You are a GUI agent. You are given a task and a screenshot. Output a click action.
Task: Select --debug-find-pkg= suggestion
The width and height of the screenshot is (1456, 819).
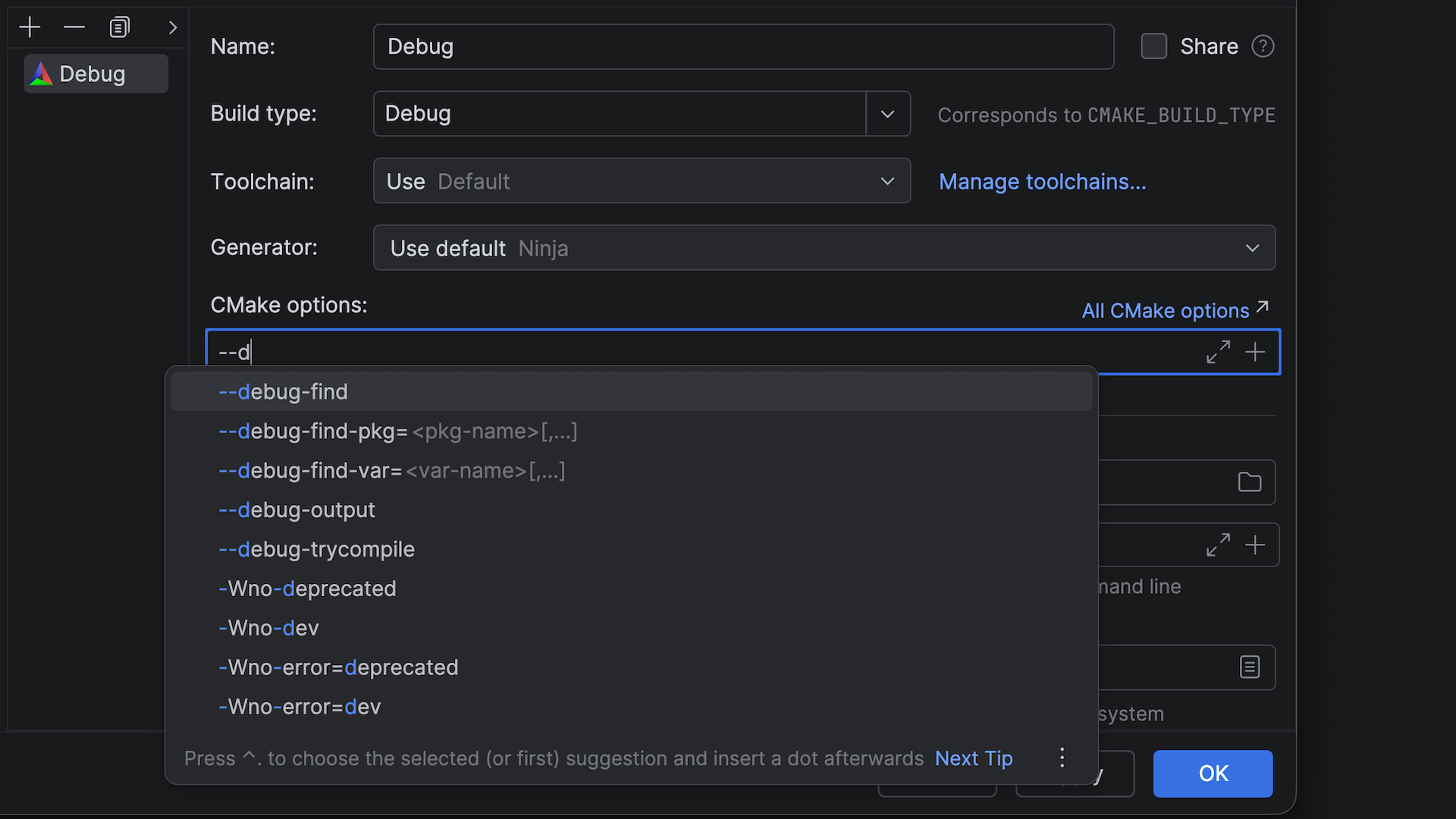tap(312, 431)
